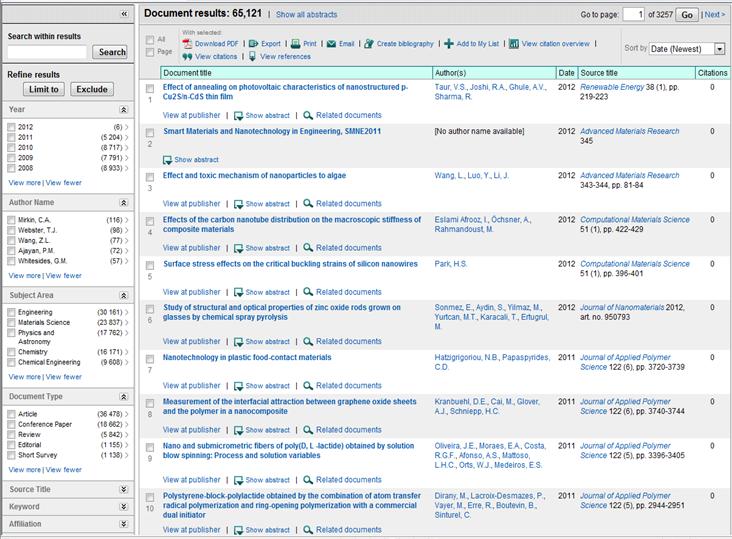Click the Add to My List plus icon

449,44
